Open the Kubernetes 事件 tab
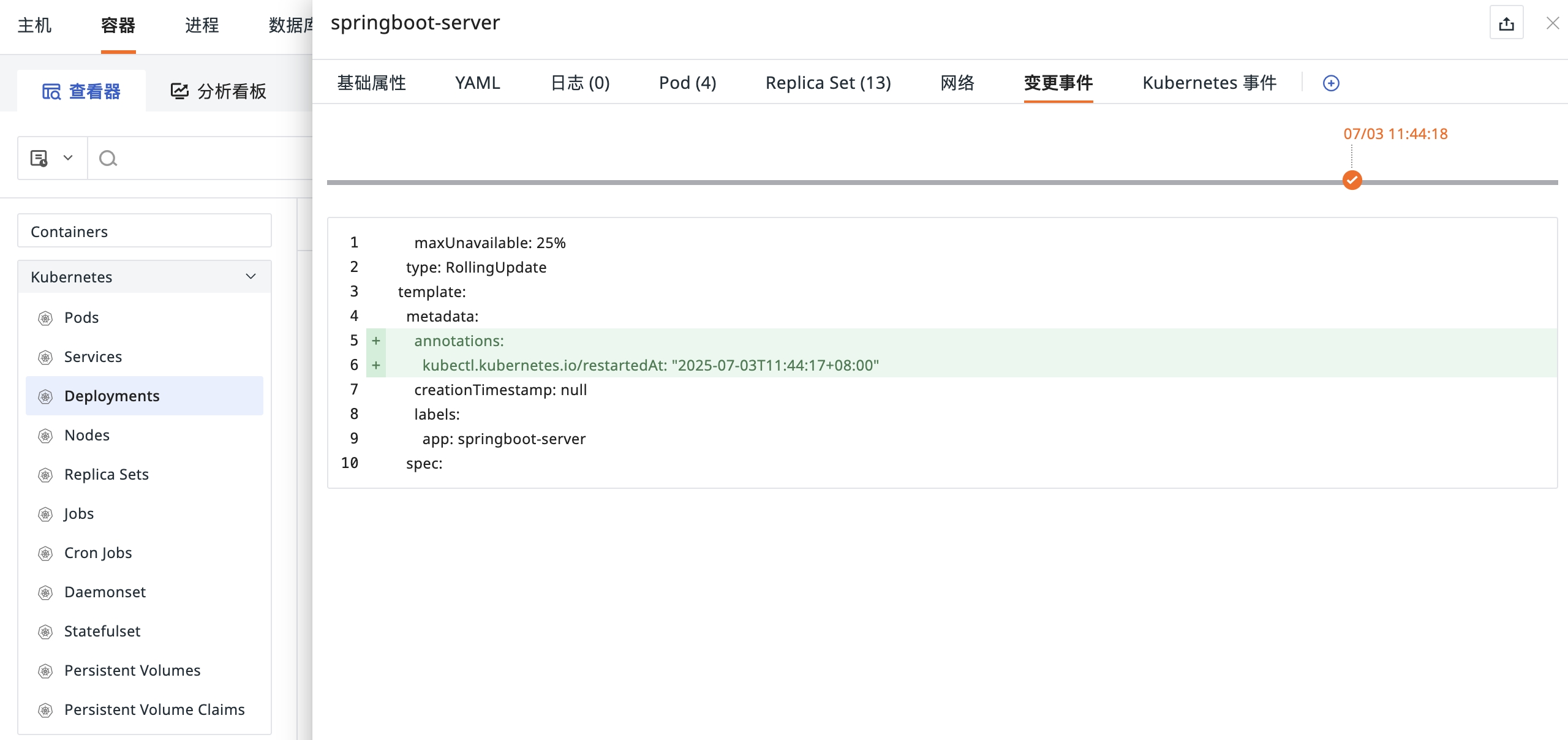Viewport: 1568px width, 740px height. pyautogui.click(x=1209, y=83)
